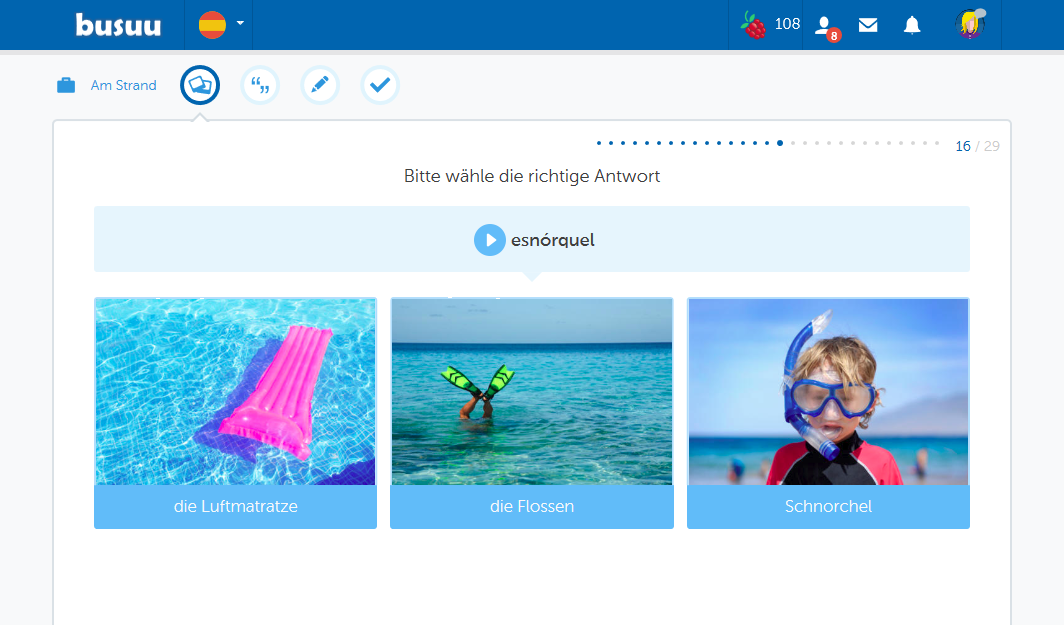Select the dialogue quotes step
Viewport: 1064px width, 625px height.
click(260, 85)
